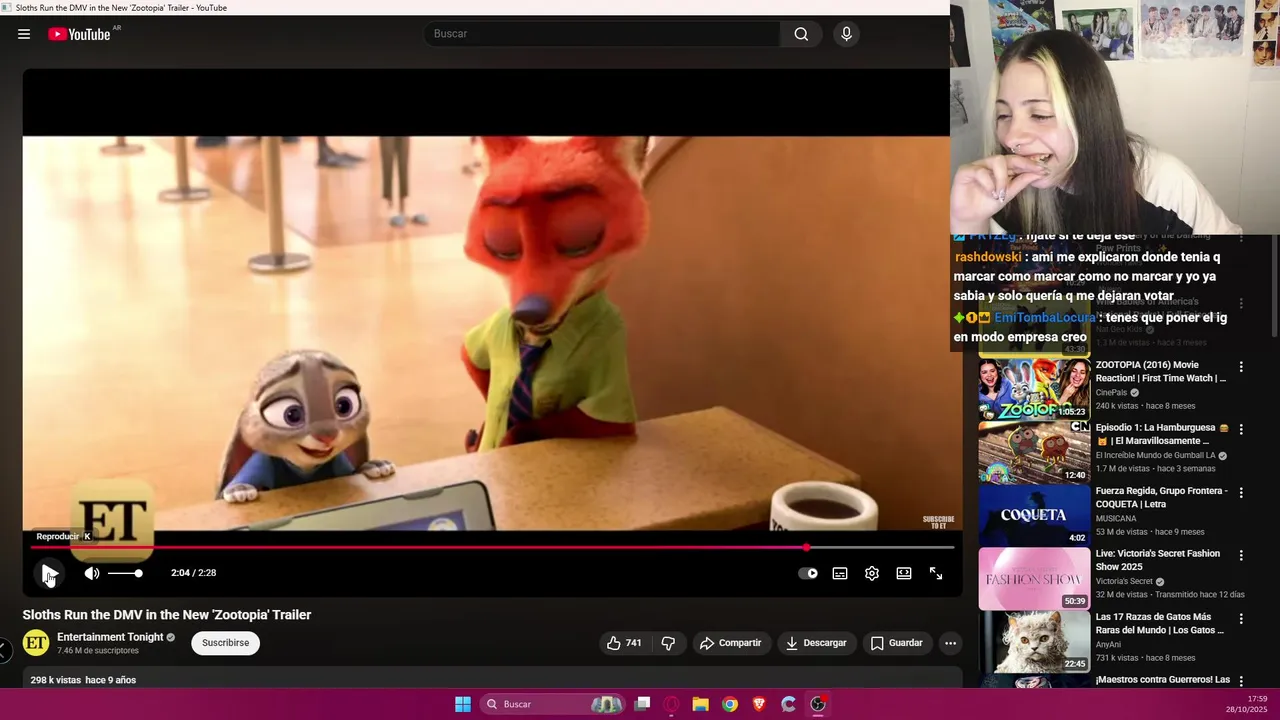Open the Victoria's Secret Fashion Show thumbnail
Screen dimensions: 1280x720
tap(1034, 578)
